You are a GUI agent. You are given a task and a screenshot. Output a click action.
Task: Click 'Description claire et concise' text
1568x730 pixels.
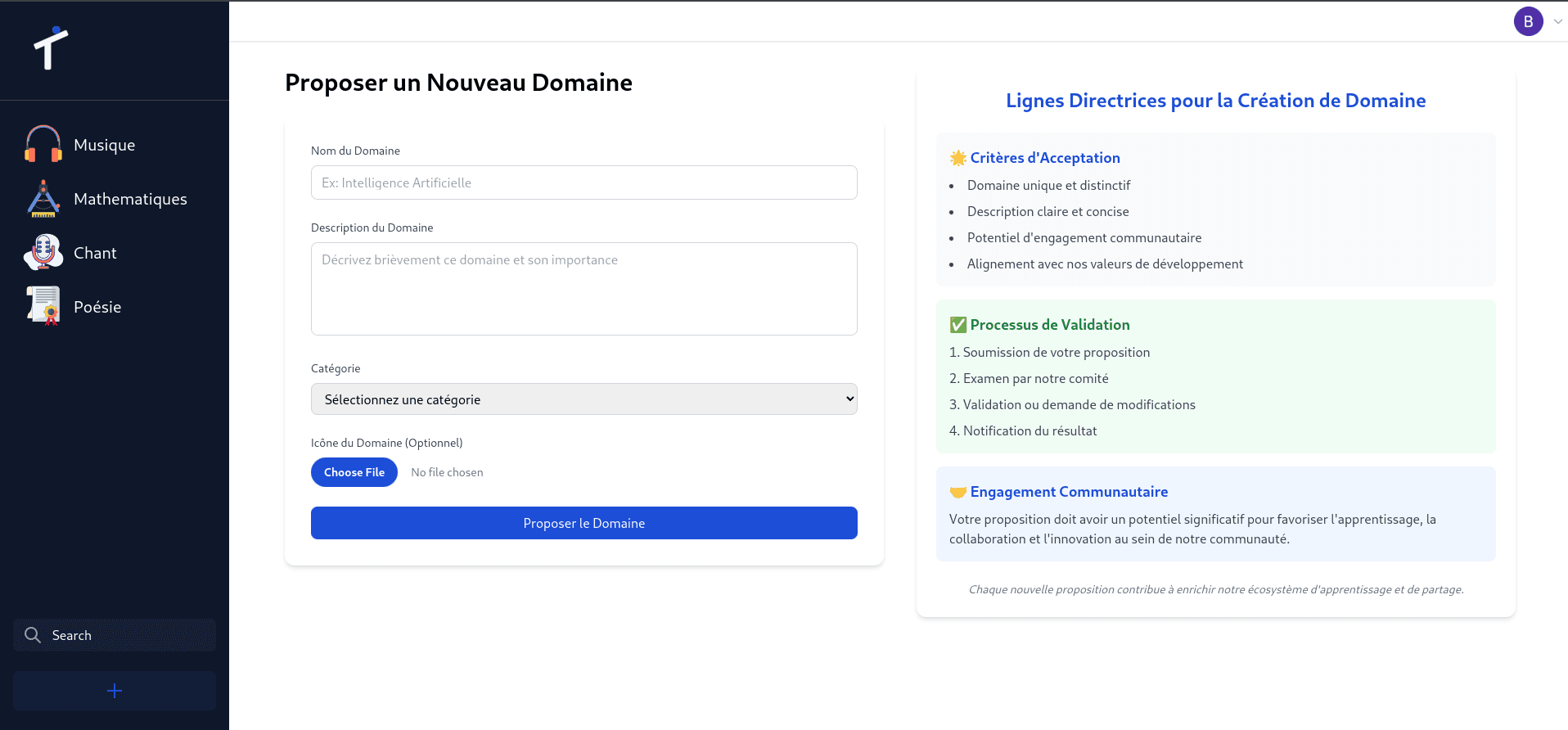[x=1048, y=212]
